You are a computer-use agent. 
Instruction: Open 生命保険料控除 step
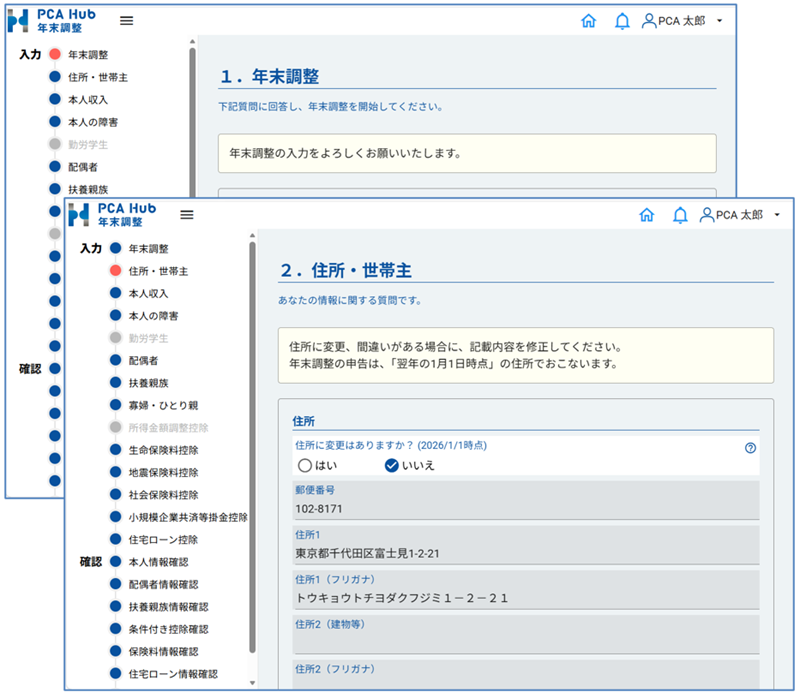click(x=163, y=451)
